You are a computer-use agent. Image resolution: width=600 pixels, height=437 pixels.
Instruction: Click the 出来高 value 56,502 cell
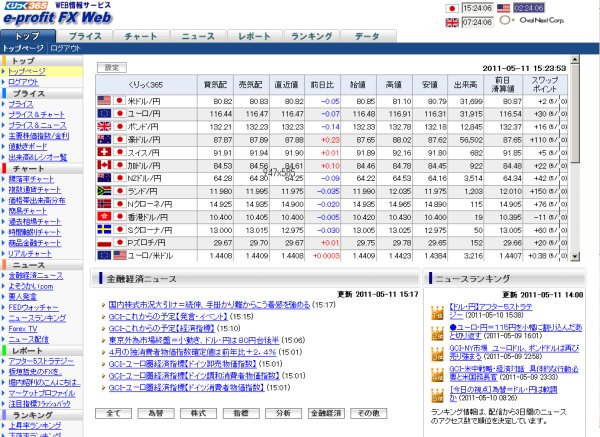click(466, 140)
